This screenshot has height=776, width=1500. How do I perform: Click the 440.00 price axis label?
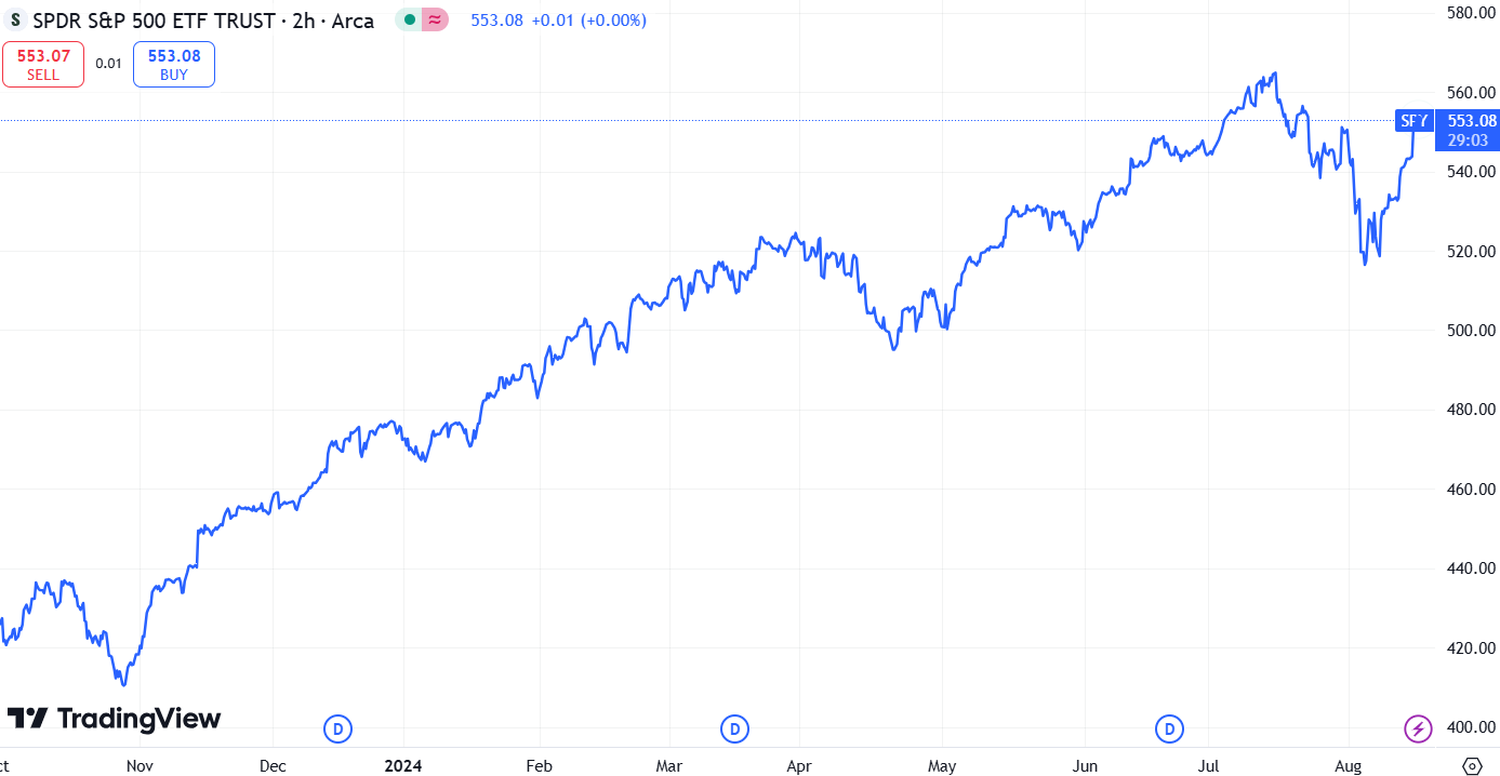(x=1469, y=568)
